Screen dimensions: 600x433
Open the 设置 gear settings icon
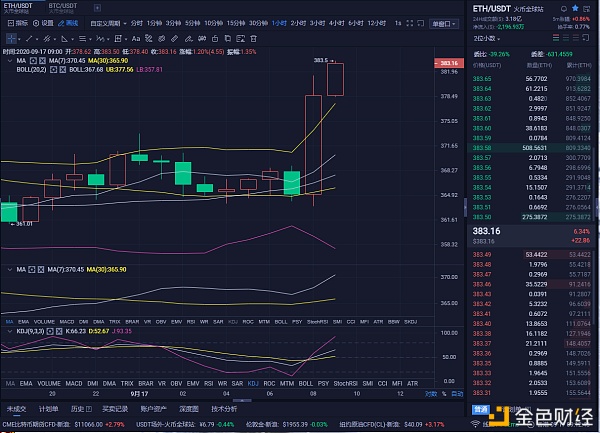tap(41, 22)
